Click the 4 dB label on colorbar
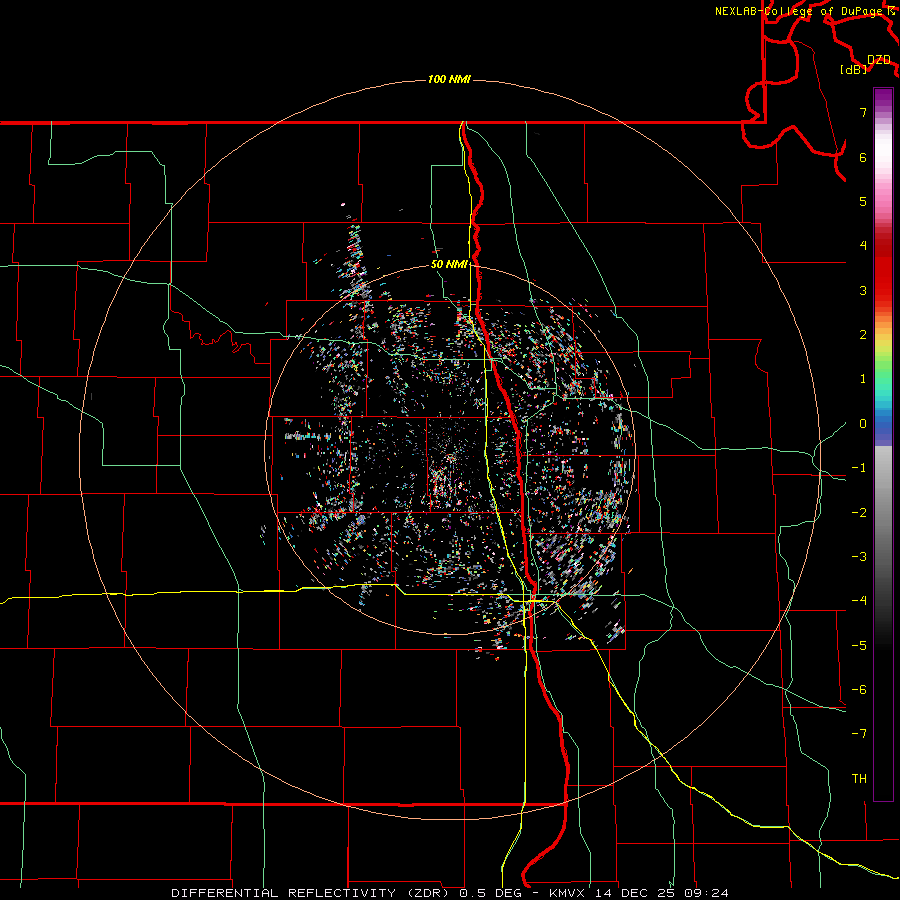900x900 pixels. click(x=863, y=246)
